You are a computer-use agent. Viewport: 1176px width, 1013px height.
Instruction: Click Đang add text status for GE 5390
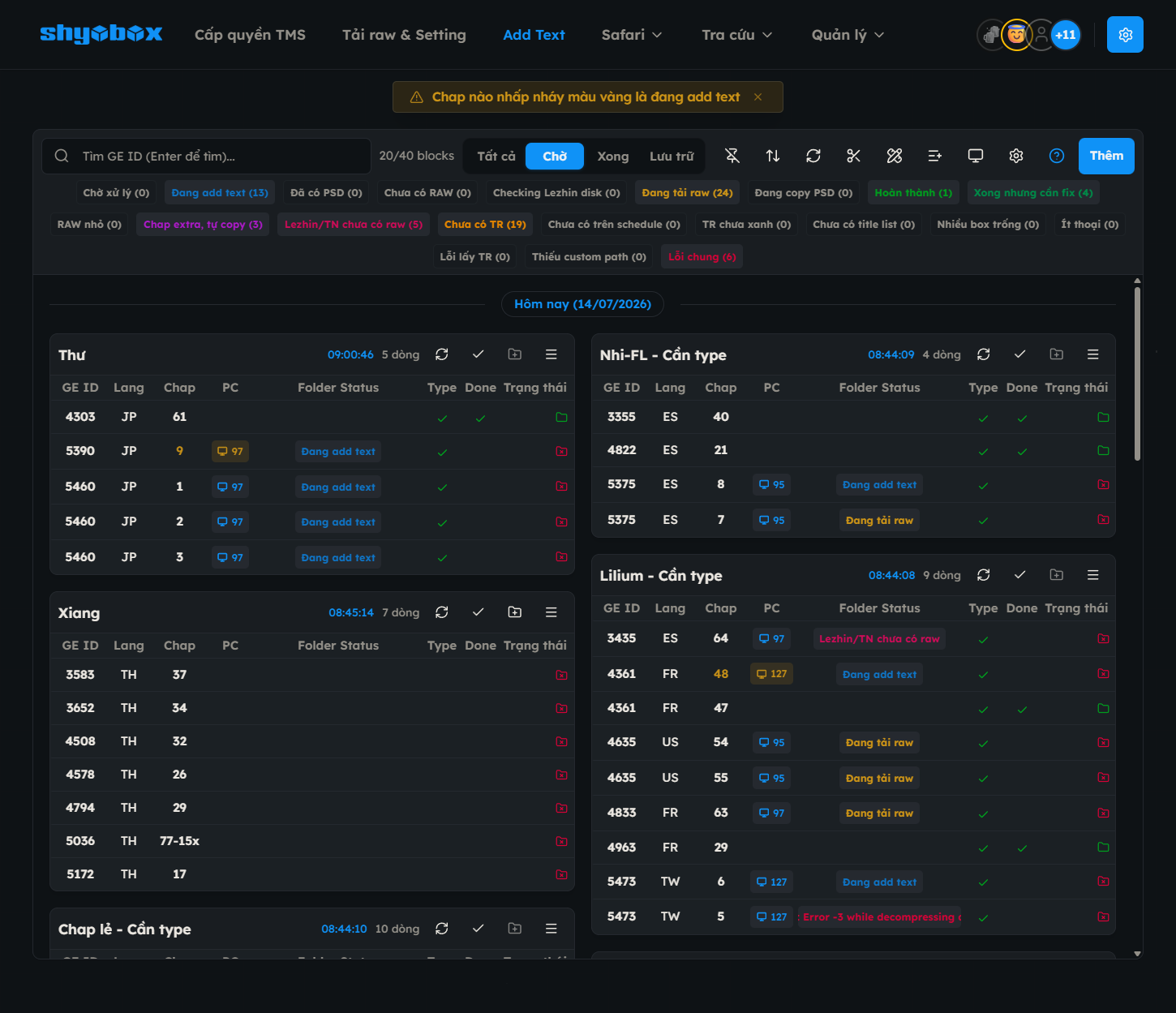pyautogui.click(x=338, y=452)
